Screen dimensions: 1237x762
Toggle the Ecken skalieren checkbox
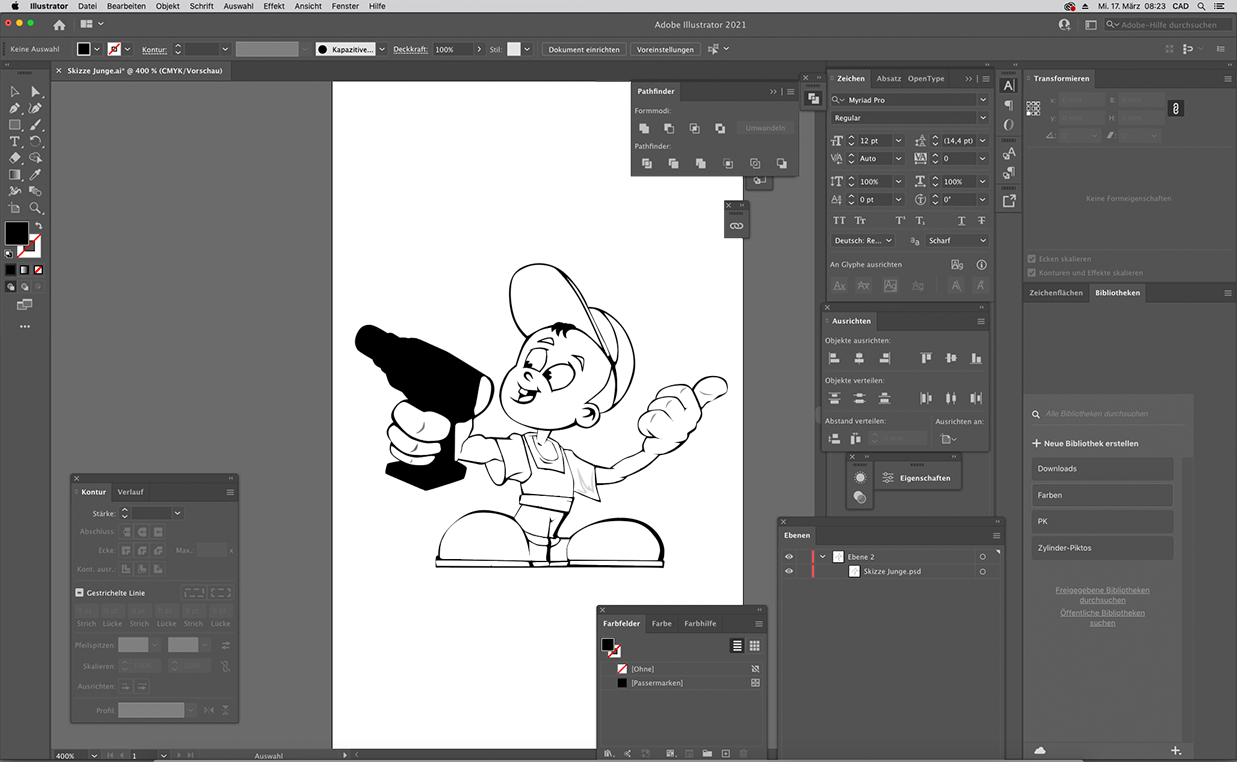(1033, 259)
